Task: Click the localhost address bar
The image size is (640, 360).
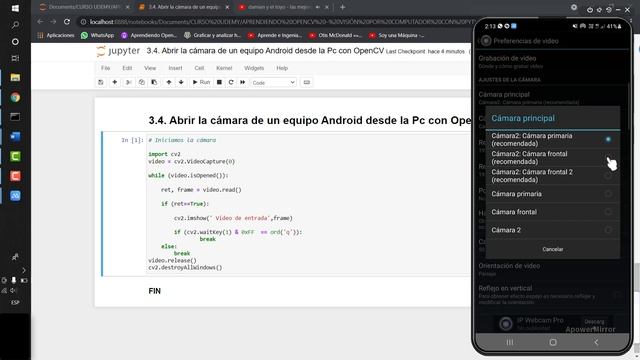Action: point(273,22)
